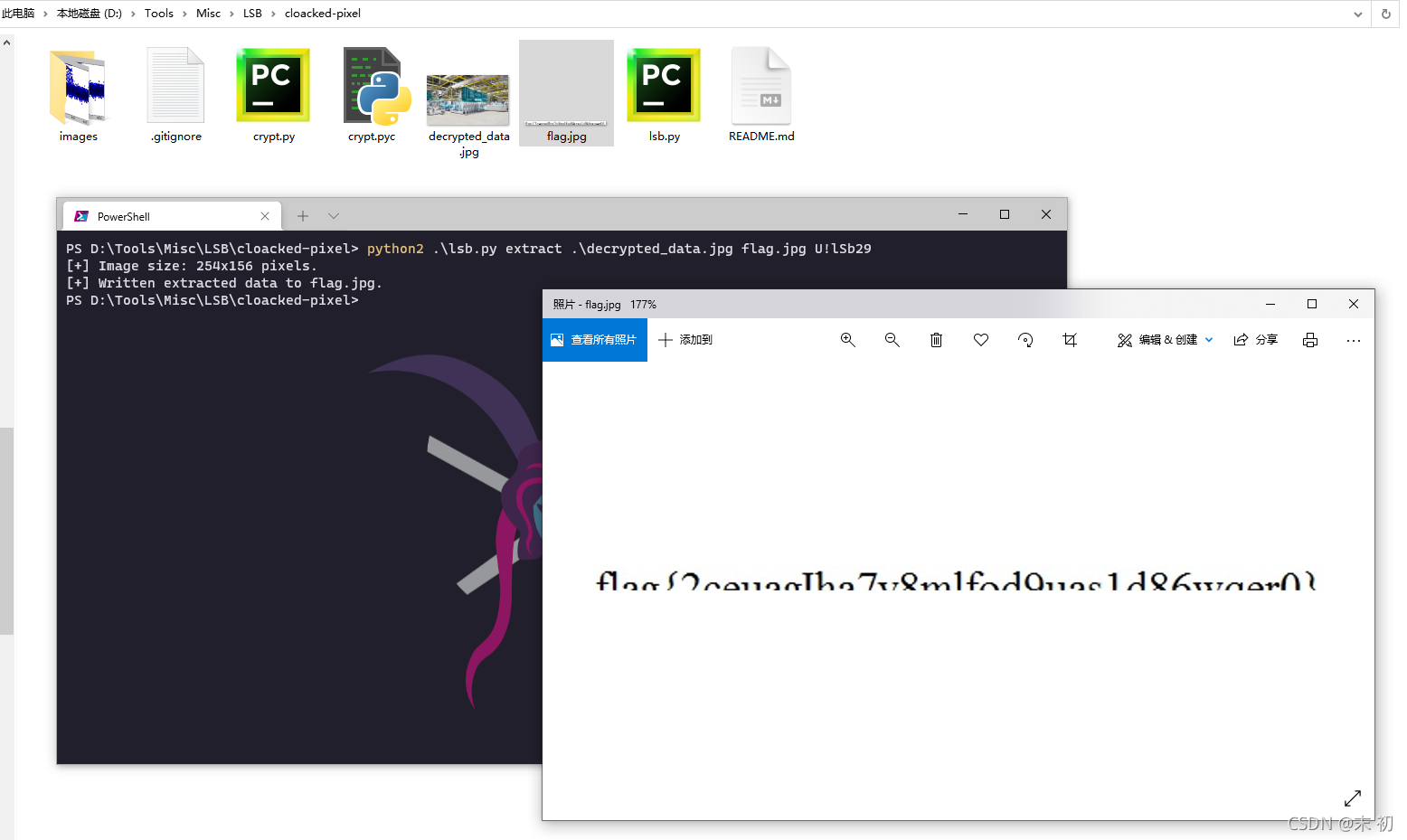Click the Explorer scrollbar up arrow
Image resolution: width=1407 pixels, height=840 pixels.
point(6,42)
